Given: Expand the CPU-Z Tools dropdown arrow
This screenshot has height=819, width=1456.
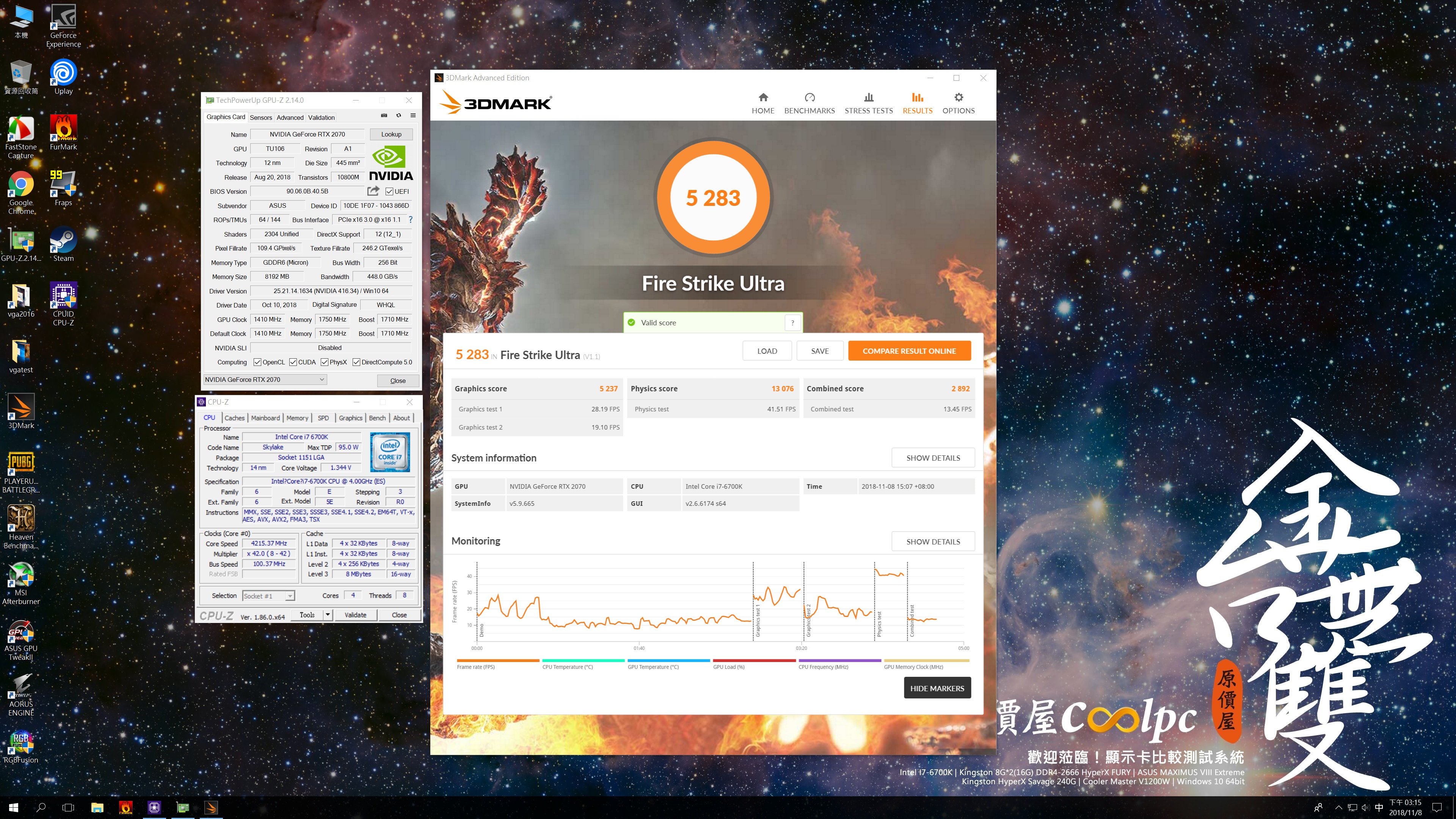Looking at the screenshot, I should tap(327, 615).
